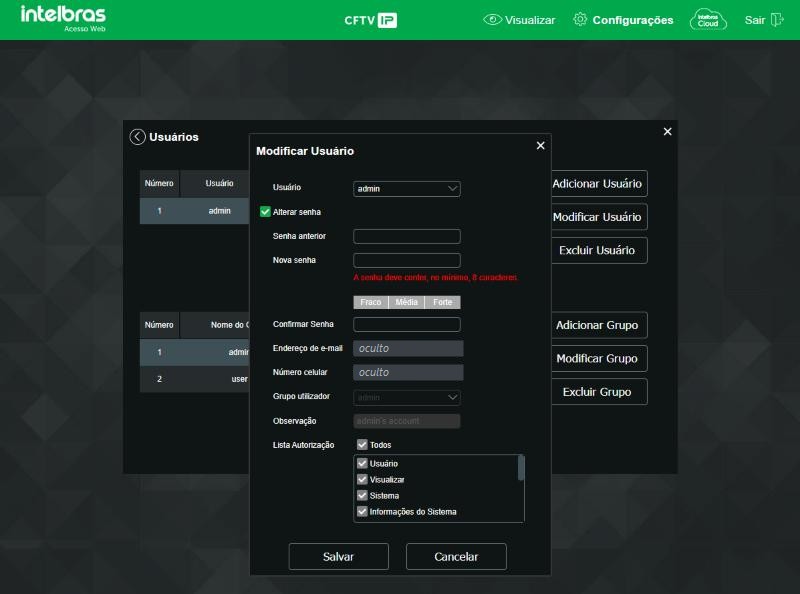The height and width of the screenshot is (594, 800).
Task: Click the red password requirement message
Action: point(436,278)
